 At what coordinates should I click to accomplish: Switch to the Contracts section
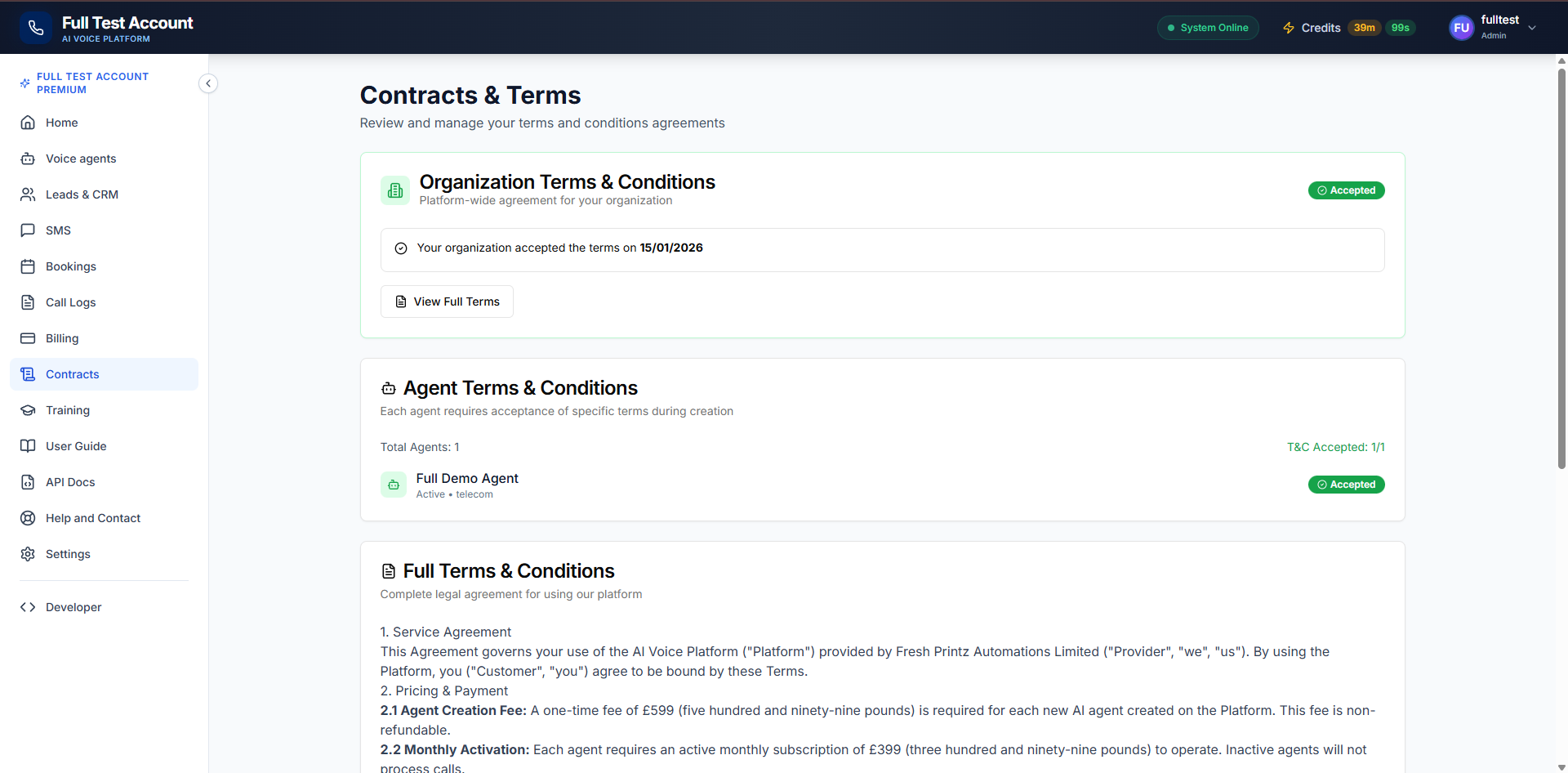coord(73,374)
